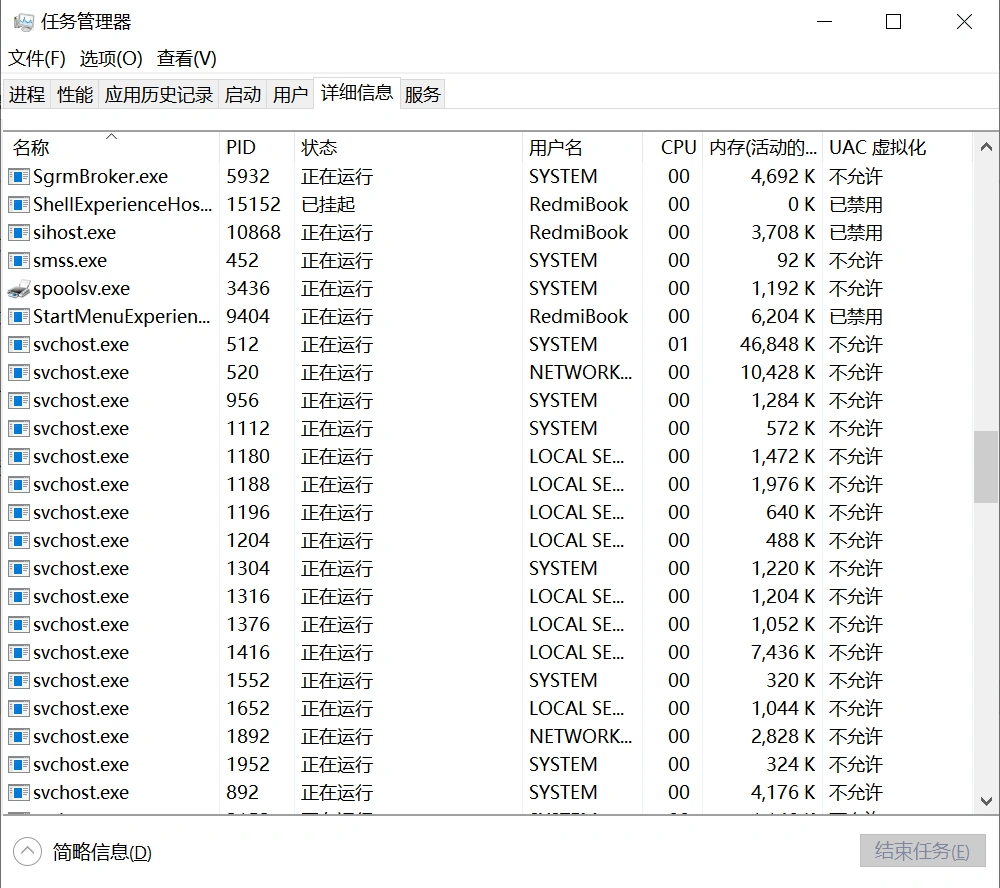Click the scrollbar up arrow
The height and width of the screenshot is (888, 1000).
(x=986, y=147)
